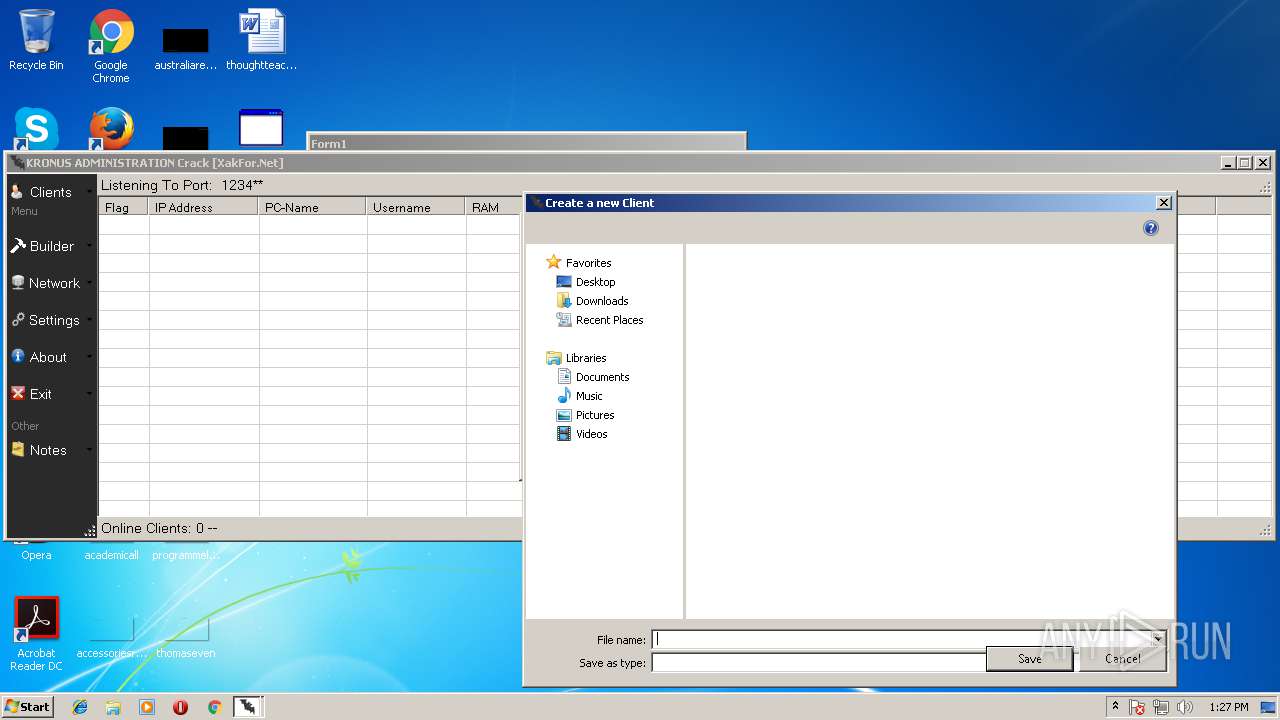Open the Notes entry in the sidebar
The image size is (1280, 720).
coord(51,450)
